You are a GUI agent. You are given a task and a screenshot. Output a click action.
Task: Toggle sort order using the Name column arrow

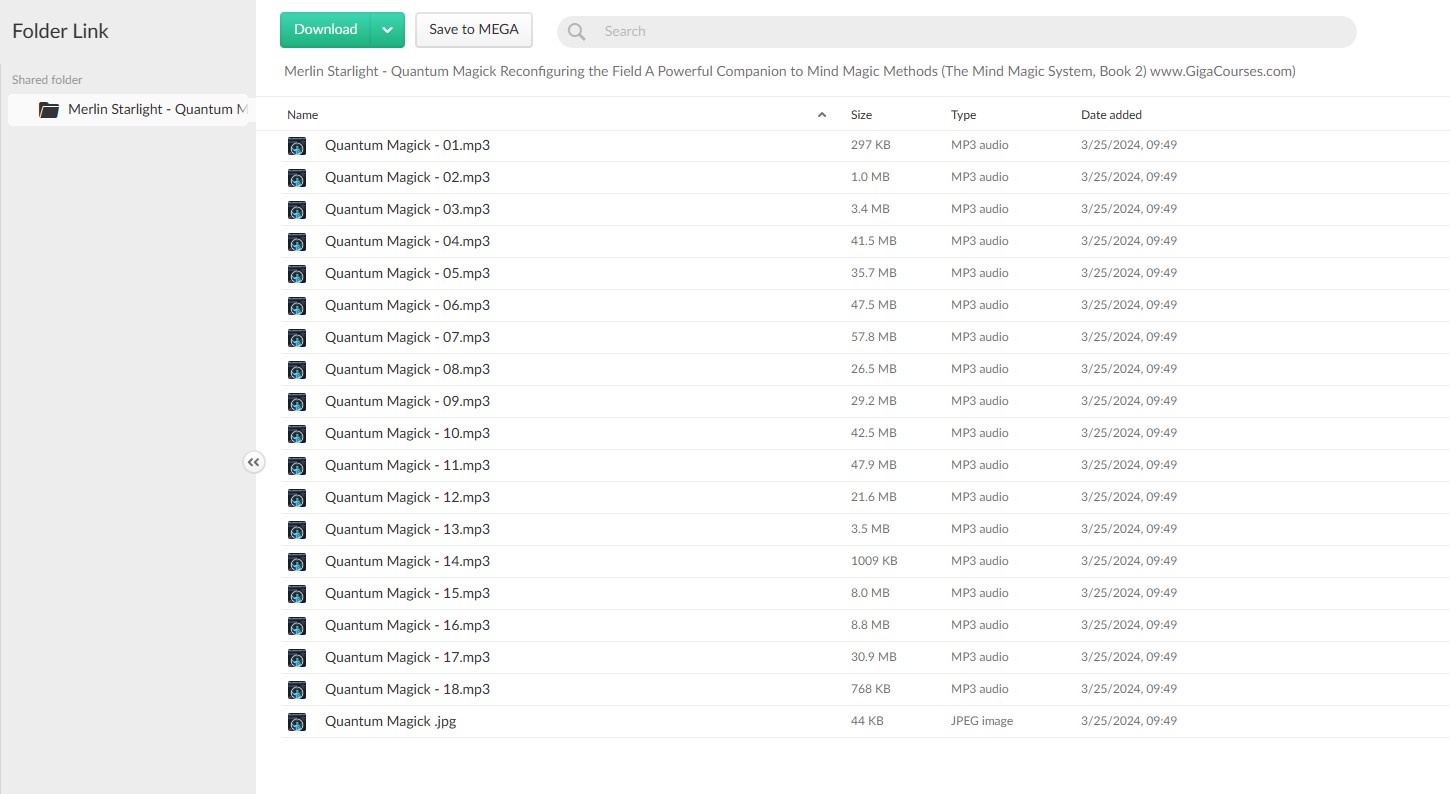click(822, 115)
